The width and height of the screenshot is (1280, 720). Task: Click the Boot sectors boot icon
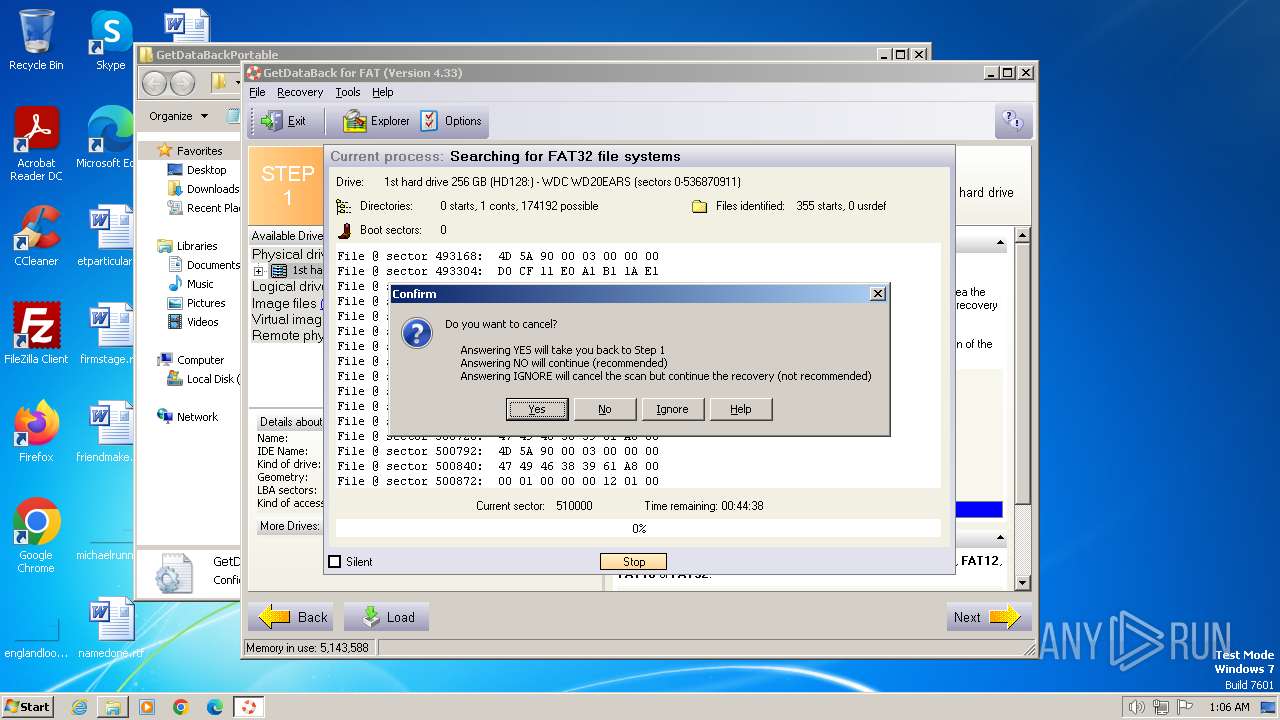click(x=344, y=230)
